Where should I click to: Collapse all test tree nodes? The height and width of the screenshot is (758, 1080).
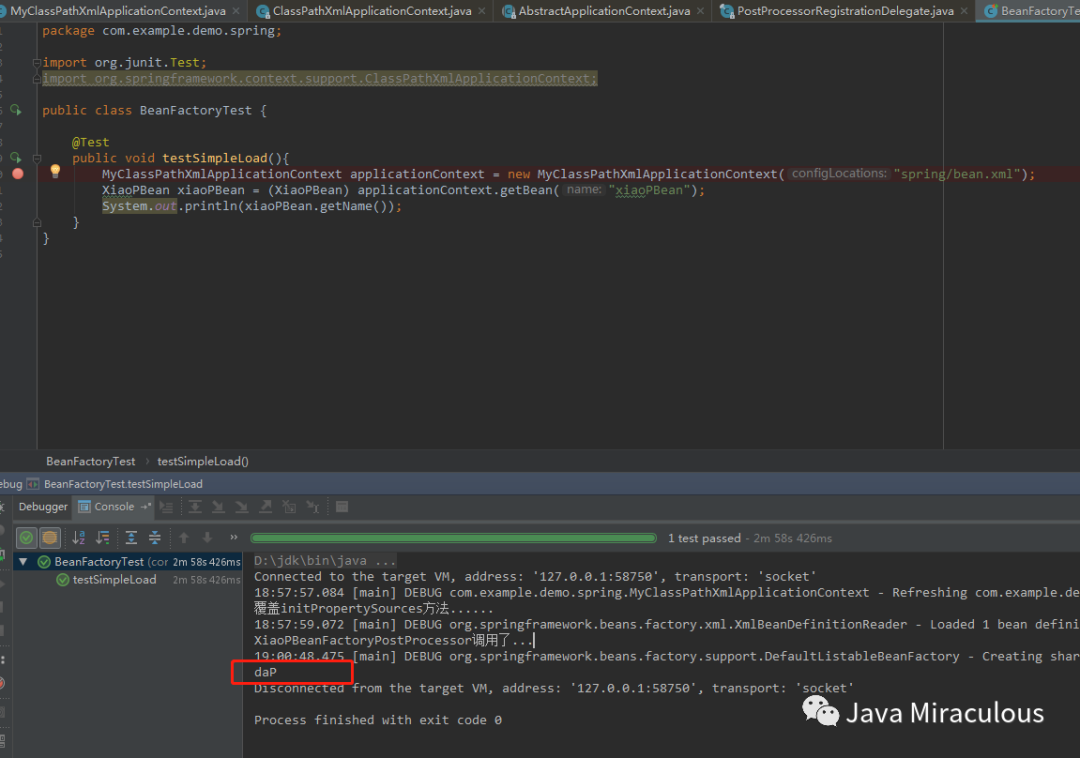[x=154, y=538]
